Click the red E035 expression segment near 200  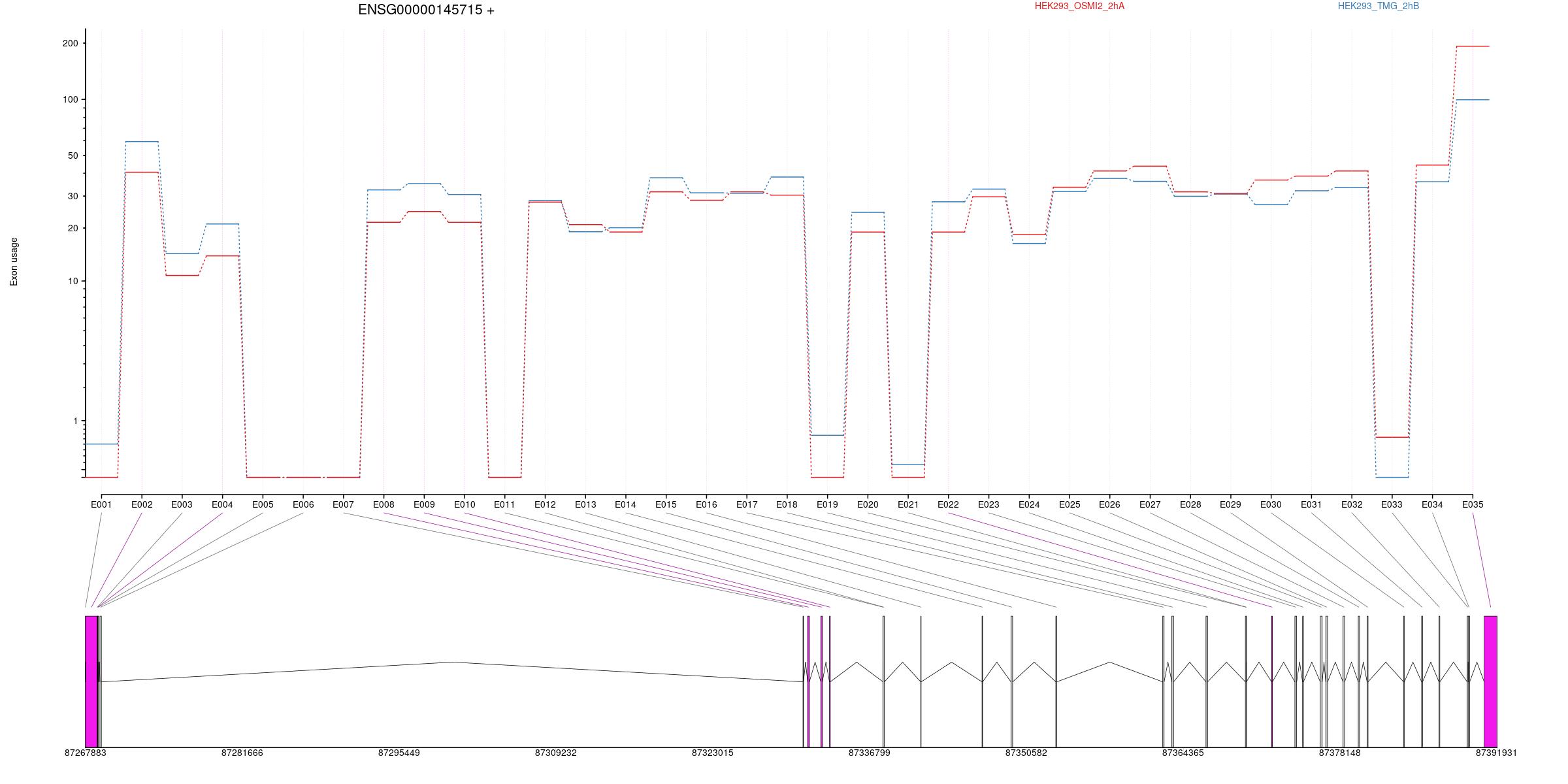1473,46
